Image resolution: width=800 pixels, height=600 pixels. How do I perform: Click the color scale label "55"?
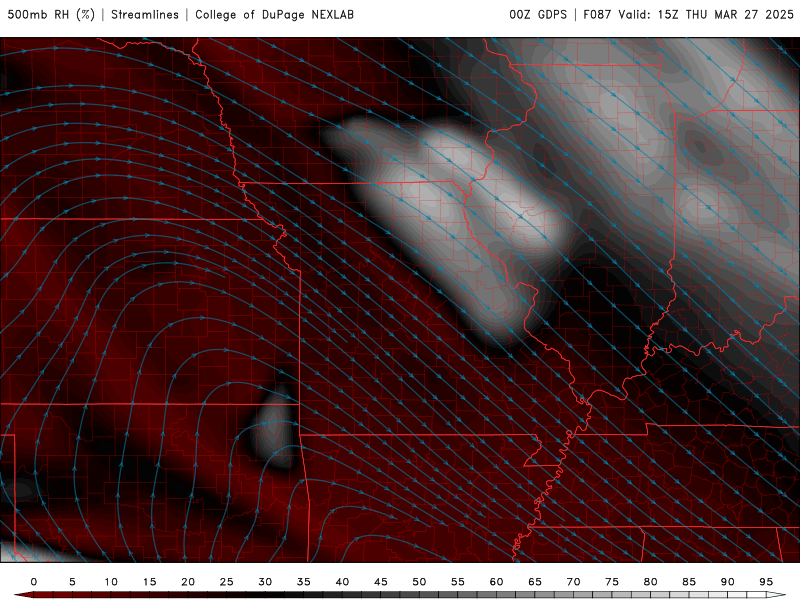(x=458, y=582)
